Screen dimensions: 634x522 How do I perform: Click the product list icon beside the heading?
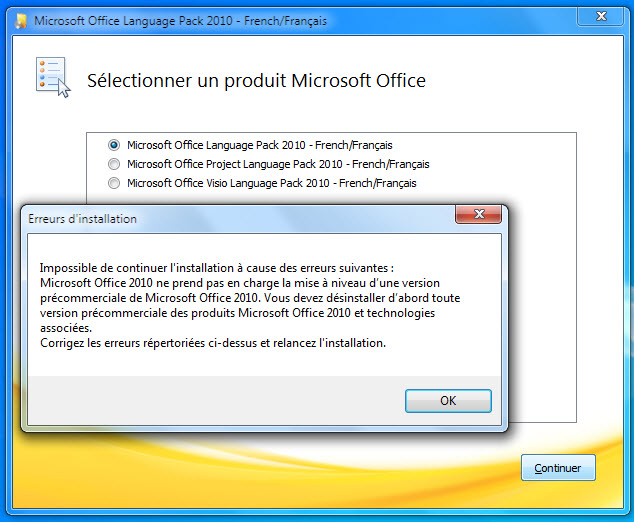point(53,77)
